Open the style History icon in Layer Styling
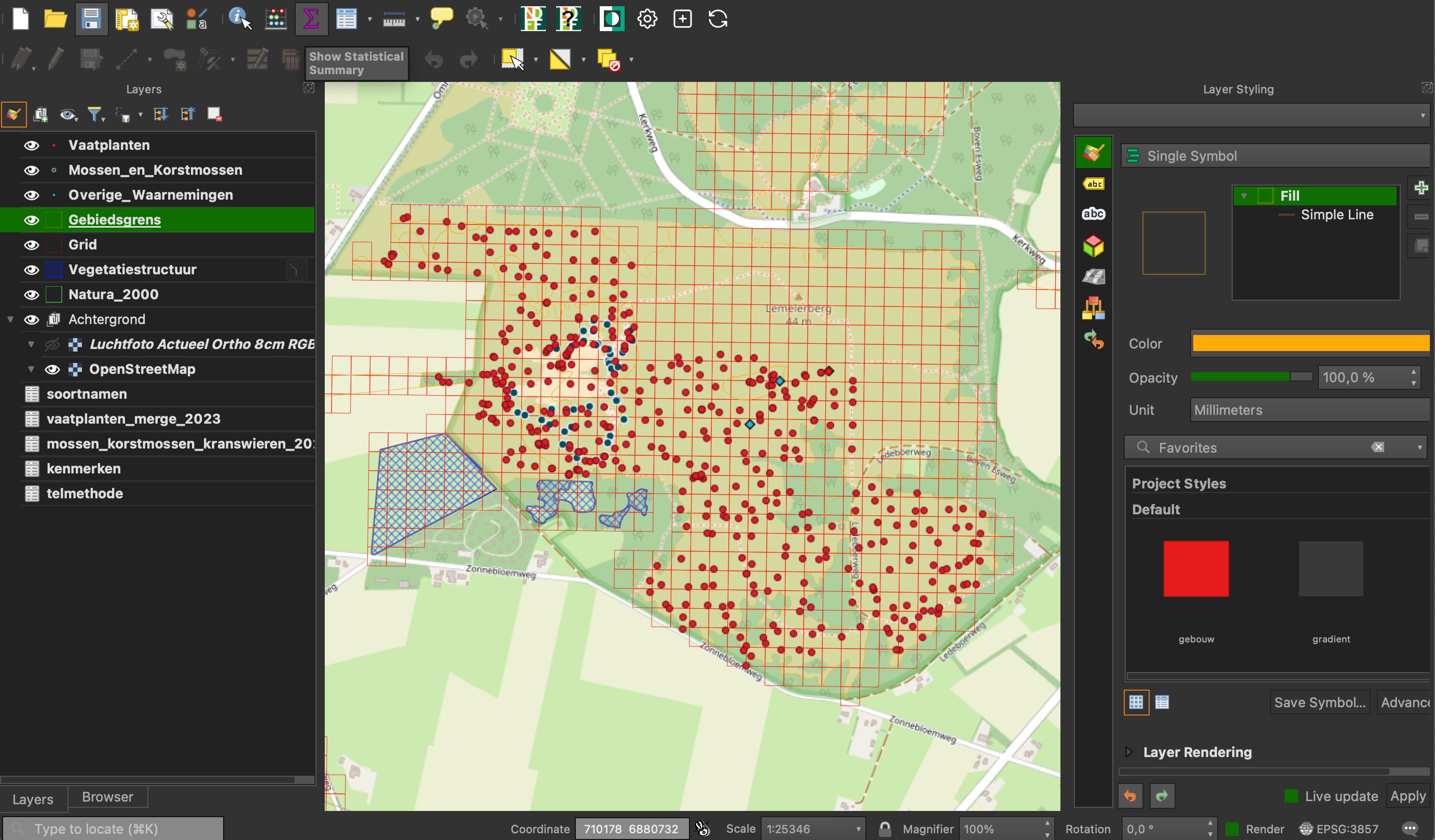Screen dimensions: 1435x840 (x=1093, y=340)
